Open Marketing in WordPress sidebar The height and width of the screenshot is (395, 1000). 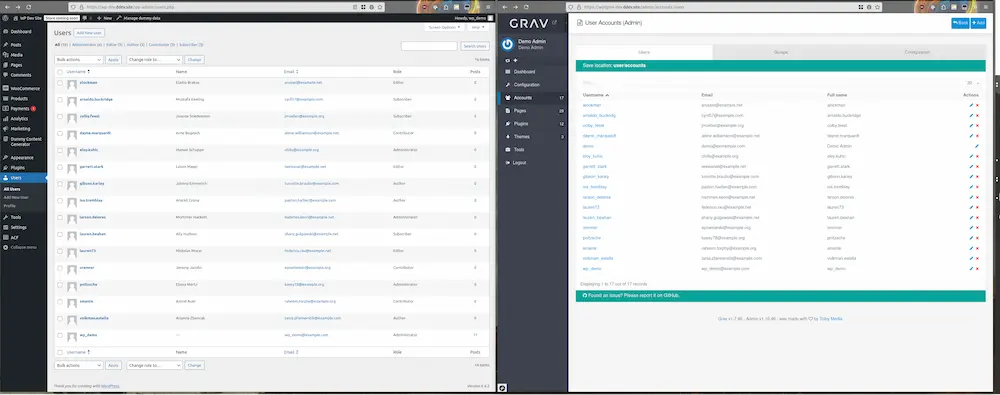(20, 128)
